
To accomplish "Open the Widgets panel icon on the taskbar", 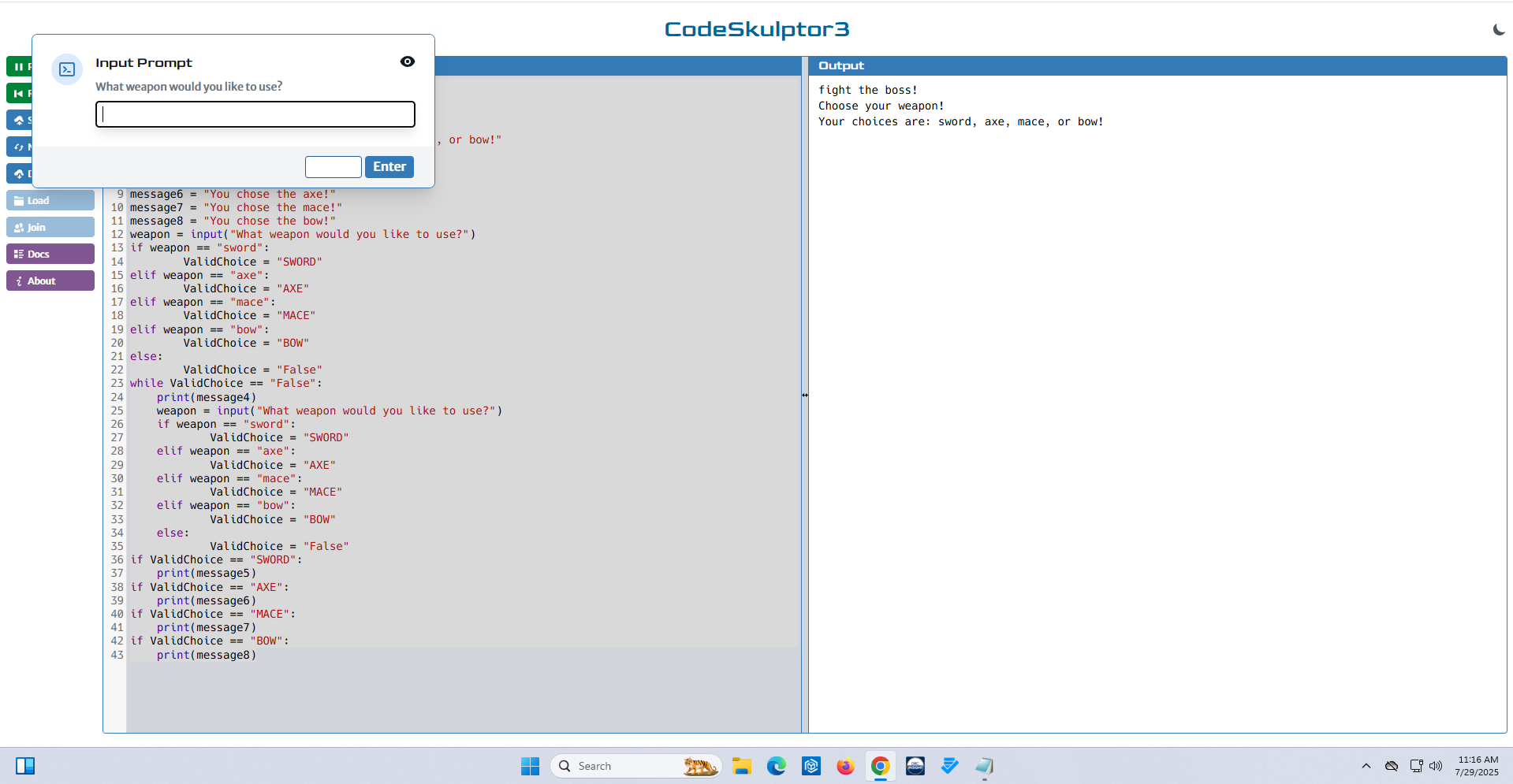I will click(x=25, y=766).
